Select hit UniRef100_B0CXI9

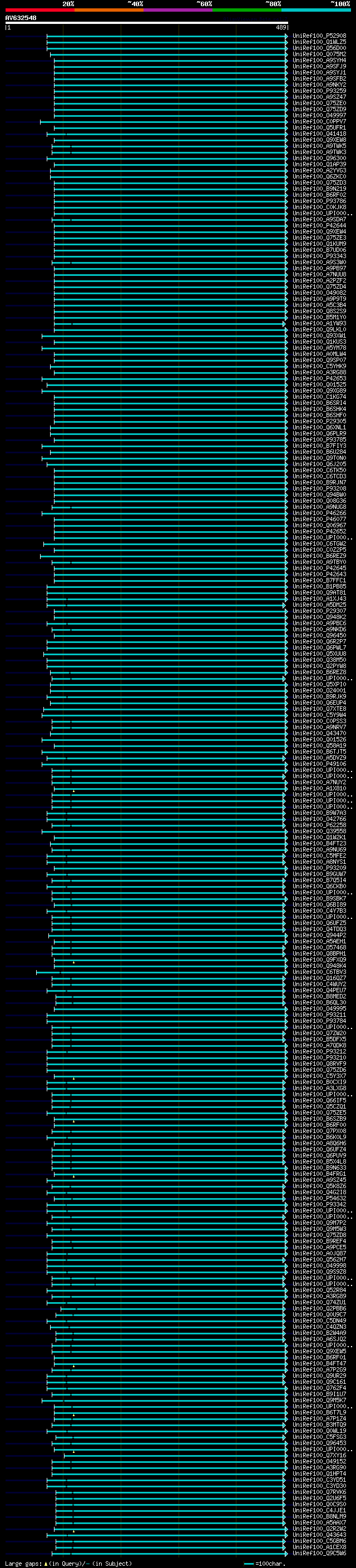pyautogui.click(x=319, y=1082)
